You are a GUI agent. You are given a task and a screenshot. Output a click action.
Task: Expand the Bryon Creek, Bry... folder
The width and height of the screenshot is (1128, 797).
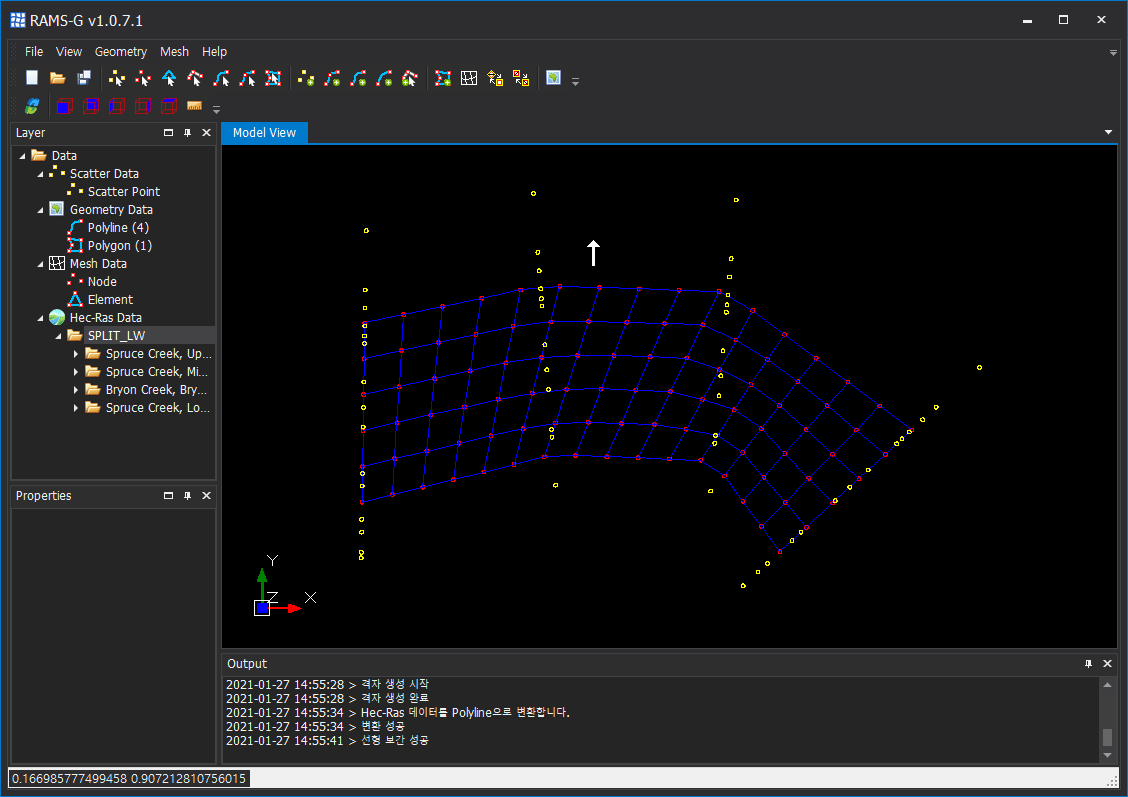click(x=76, y=389)
